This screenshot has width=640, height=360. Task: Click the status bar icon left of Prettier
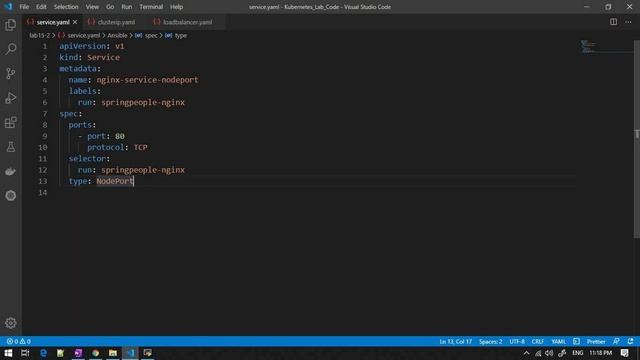click(x=576, y=341)
